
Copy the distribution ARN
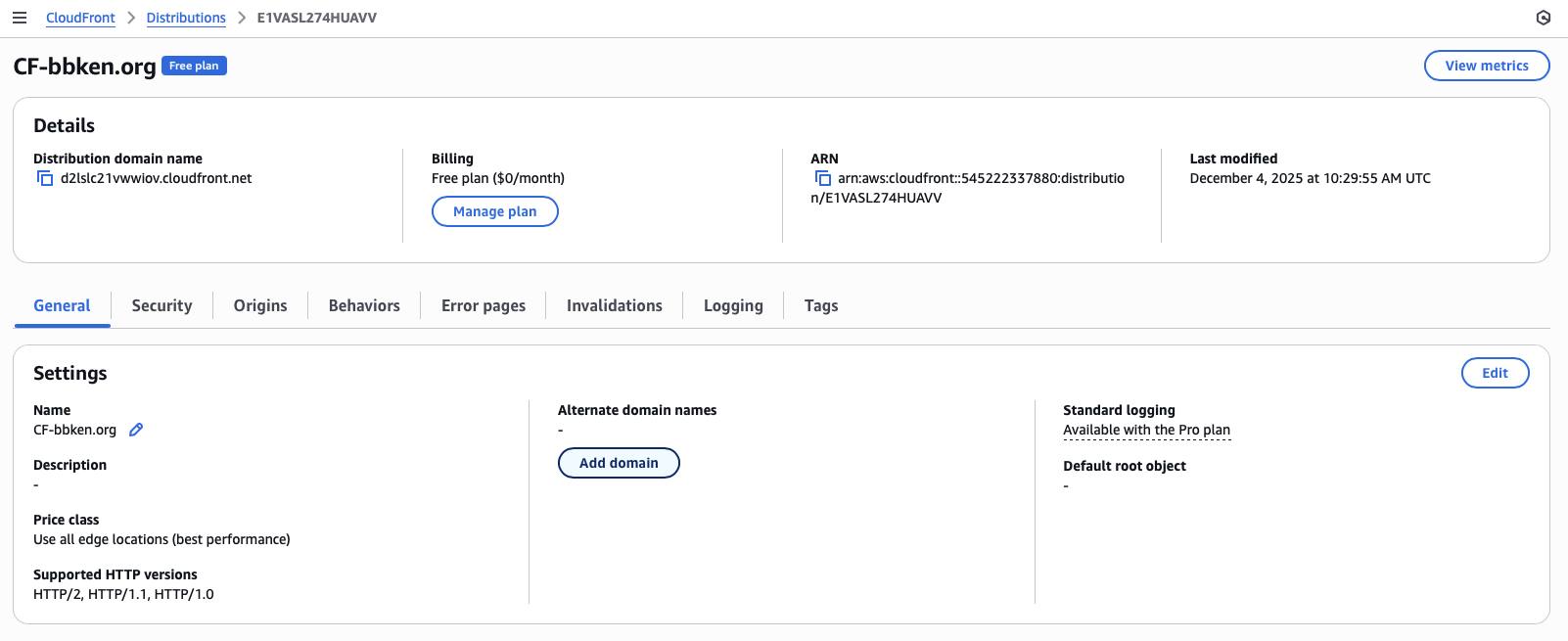pyautogui.click(x=823, y=178)
